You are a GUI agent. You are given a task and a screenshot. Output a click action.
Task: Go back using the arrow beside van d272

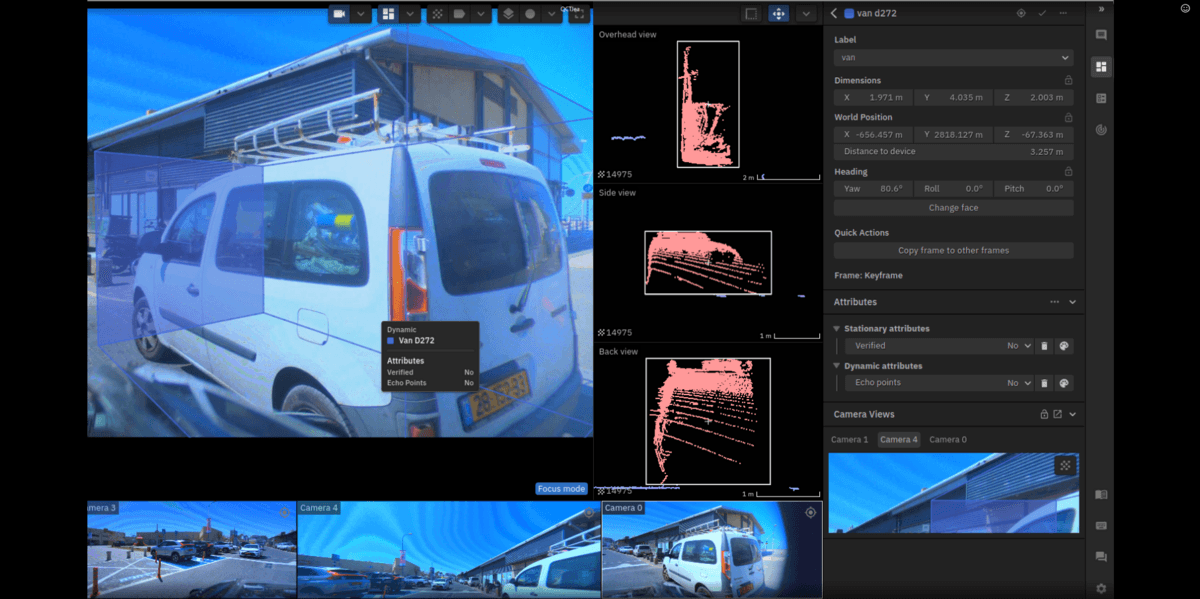(x=834, y=13)
